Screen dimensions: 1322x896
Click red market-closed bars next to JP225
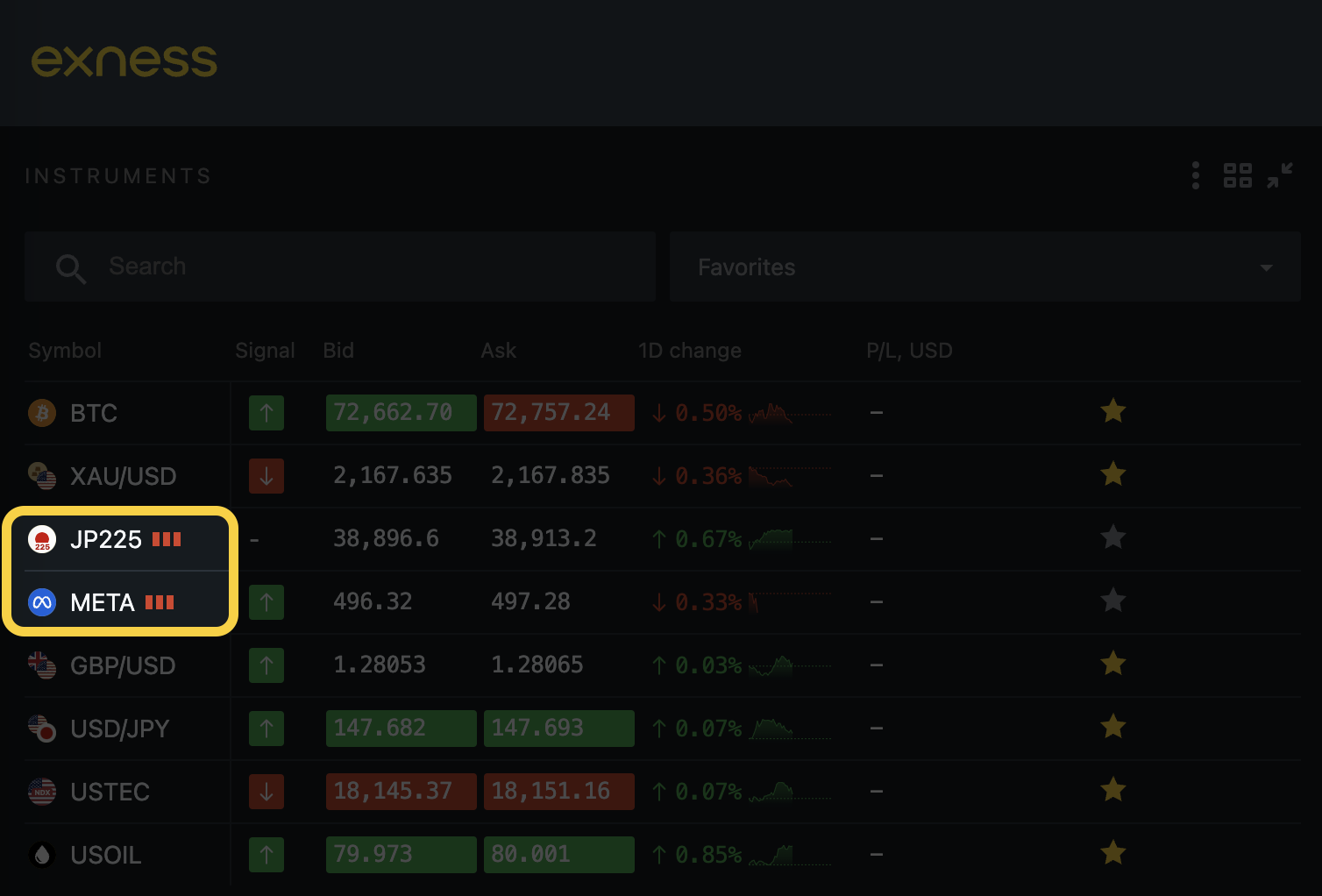tap(167, 539)
